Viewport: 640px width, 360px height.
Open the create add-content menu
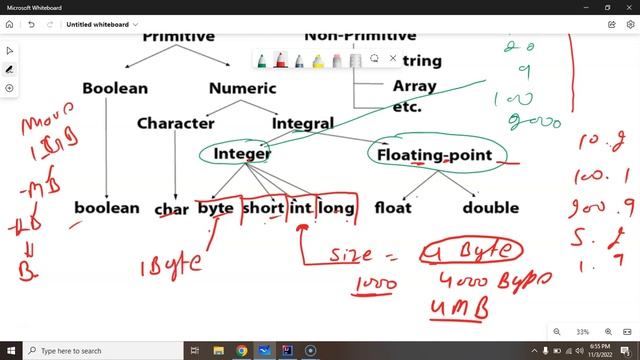click(9, 88)
